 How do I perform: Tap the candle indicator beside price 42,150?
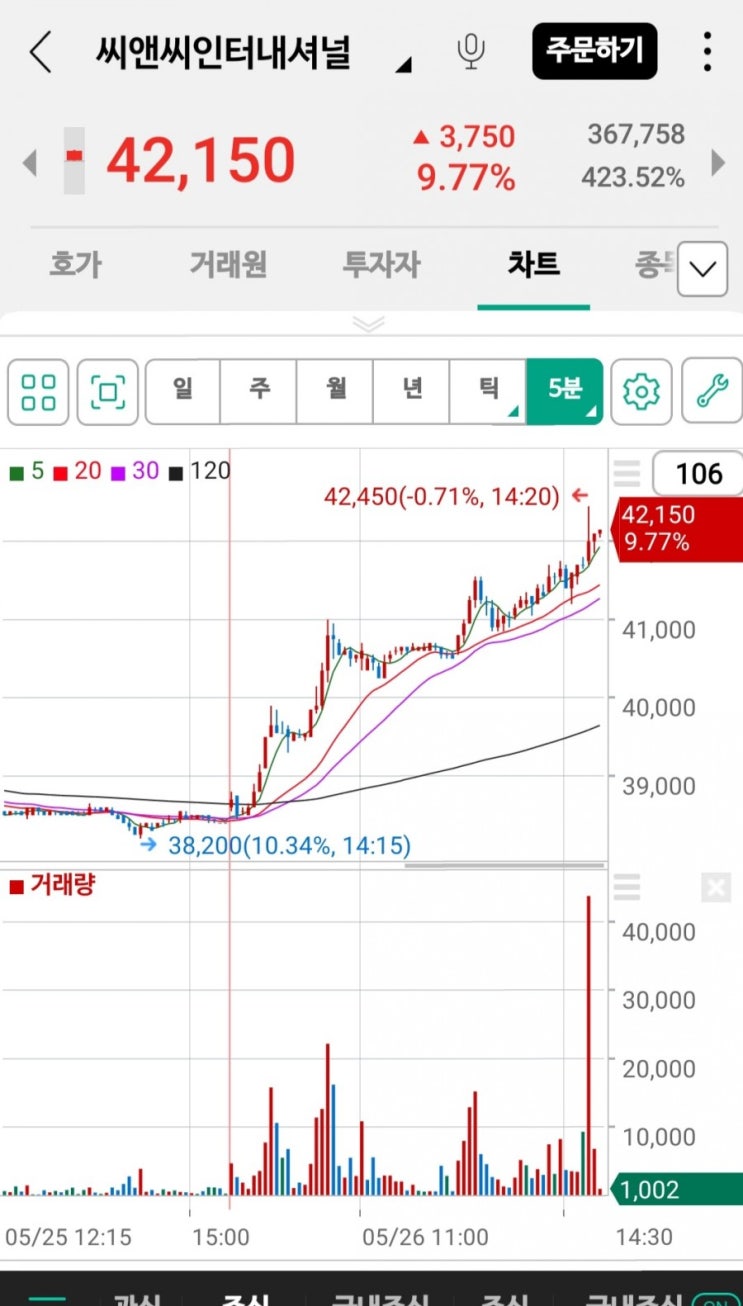[x=75, y=160]
